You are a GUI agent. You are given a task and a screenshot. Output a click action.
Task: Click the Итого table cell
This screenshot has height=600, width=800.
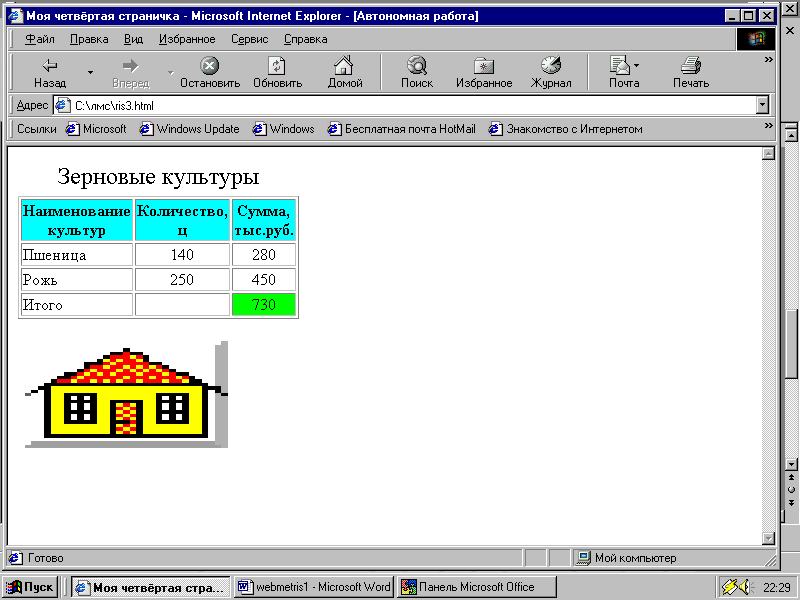pos(77,305)
